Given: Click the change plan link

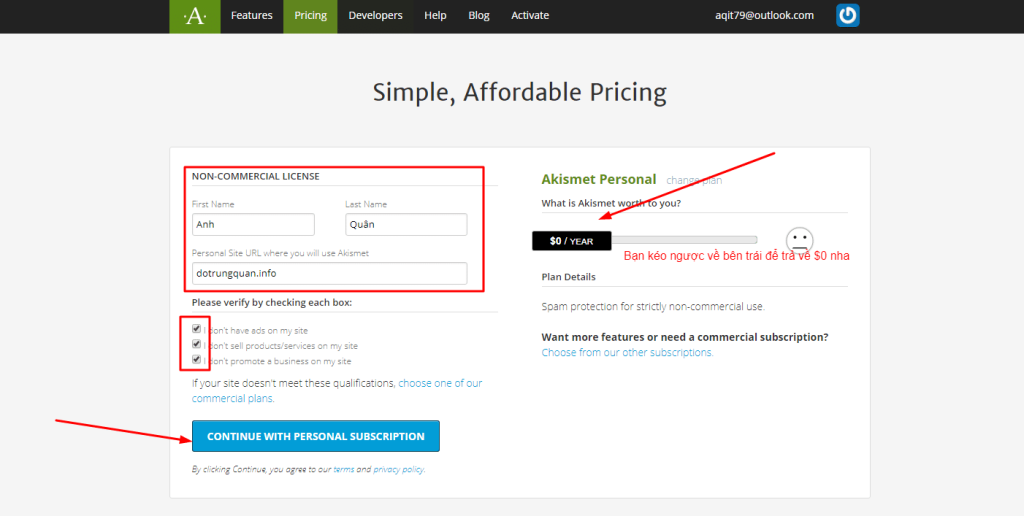Looking at the screenshot, I should coord(694,180).
